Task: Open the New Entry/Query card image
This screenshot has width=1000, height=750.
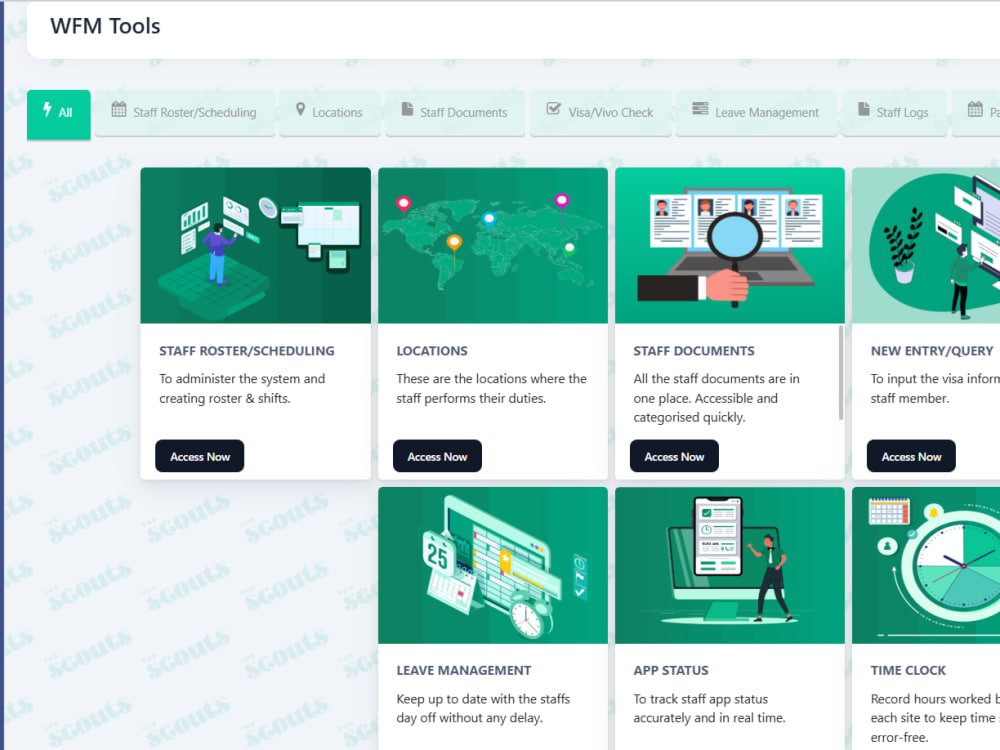Action: tap(926, 246)
